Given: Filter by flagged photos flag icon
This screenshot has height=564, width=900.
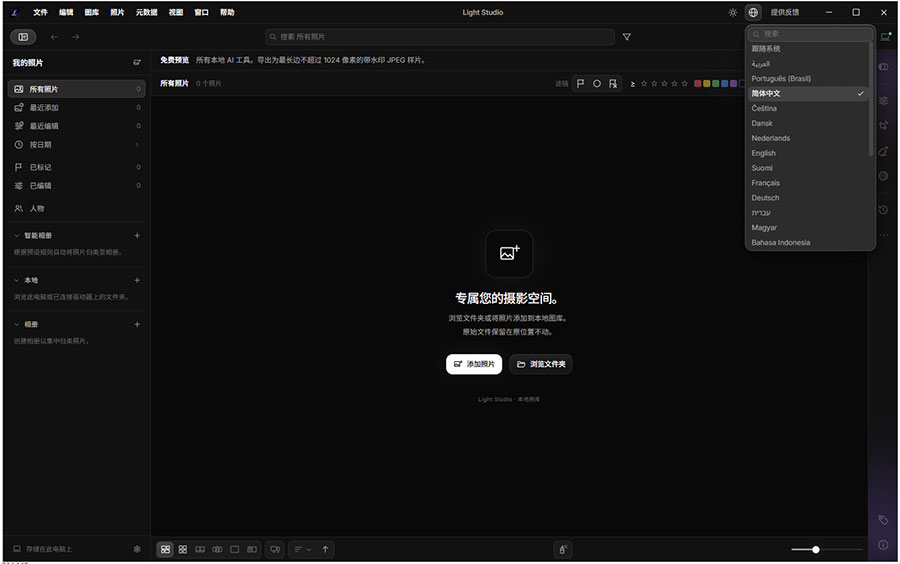Looking at the screenshot, I should tap(580, 84).
